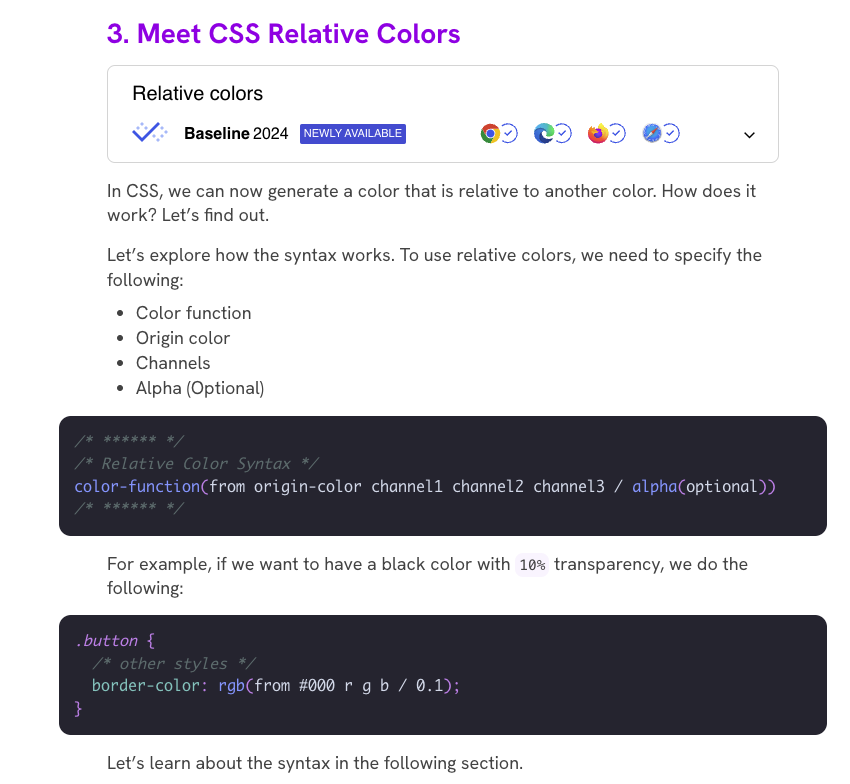Click the support checkmark beside Safari
This screenshot has height=784, width=850.
tap(672, 133)
